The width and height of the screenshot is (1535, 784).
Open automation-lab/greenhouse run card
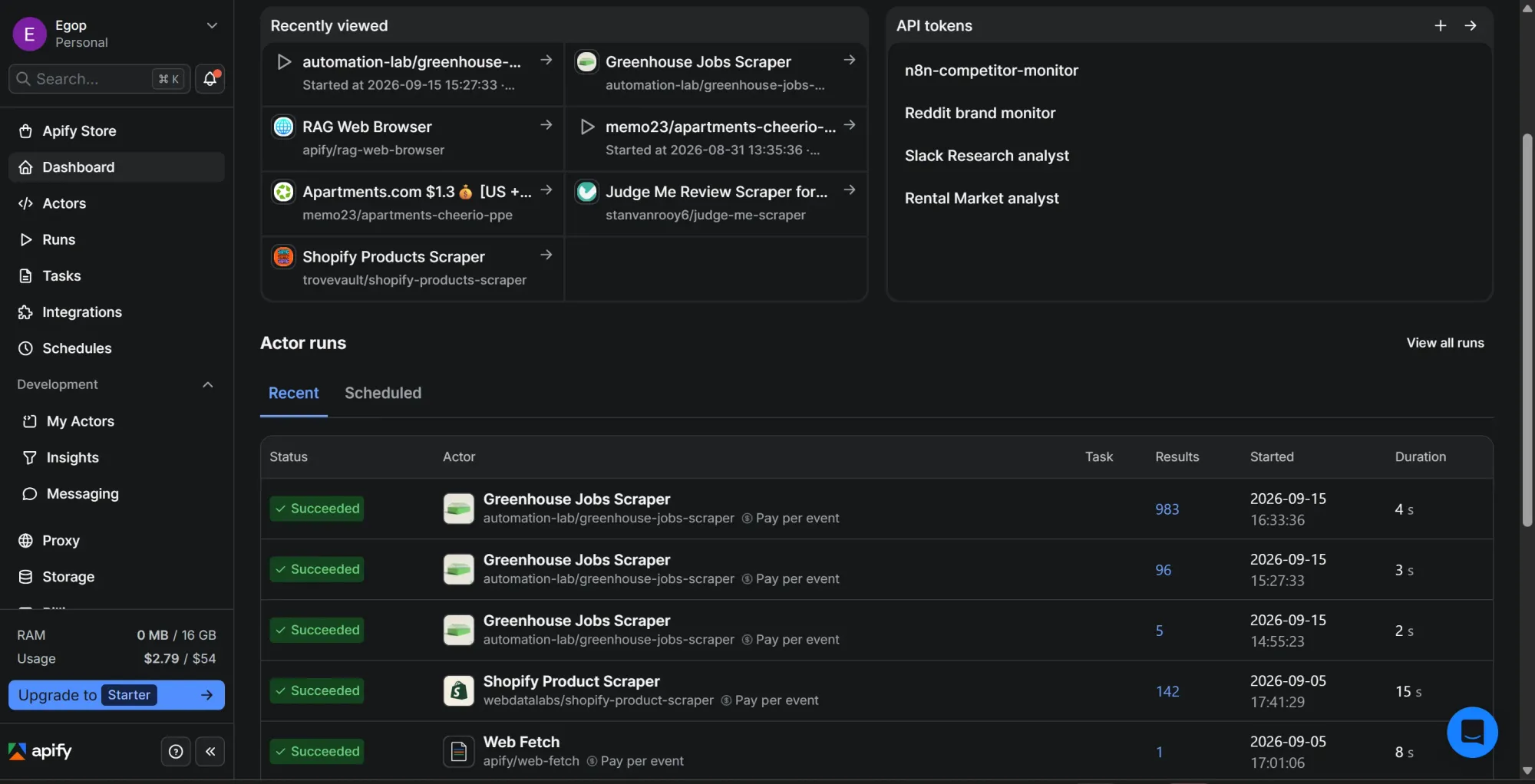point(413,73)
